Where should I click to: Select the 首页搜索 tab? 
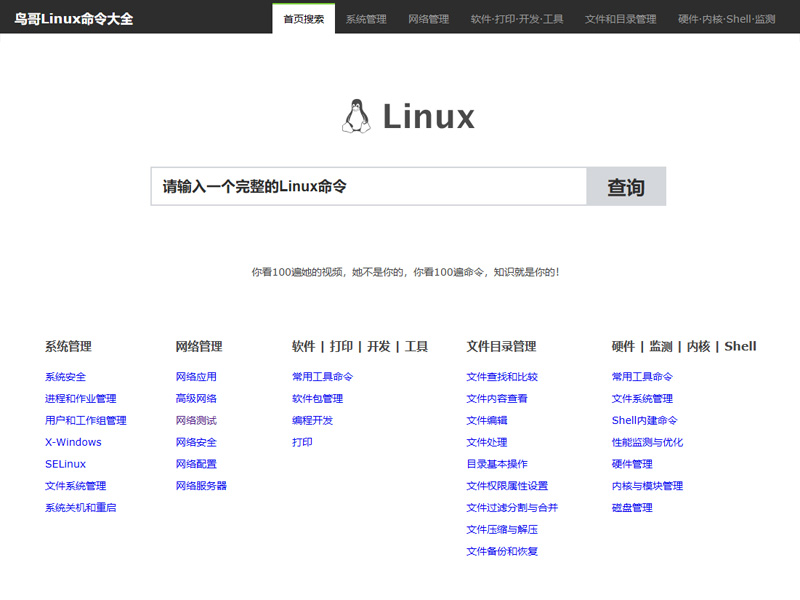pos(304,19)
